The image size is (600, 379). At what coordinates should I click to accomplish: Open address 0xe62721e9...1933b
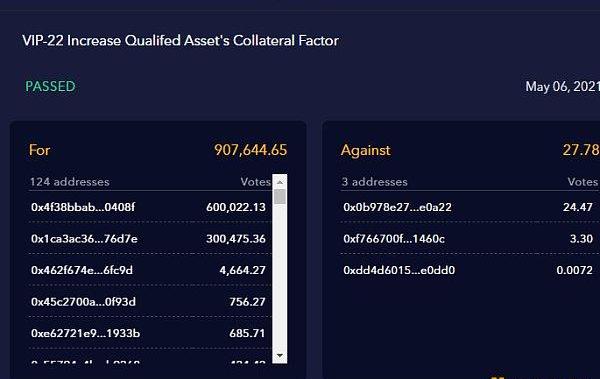pos(85,333)
